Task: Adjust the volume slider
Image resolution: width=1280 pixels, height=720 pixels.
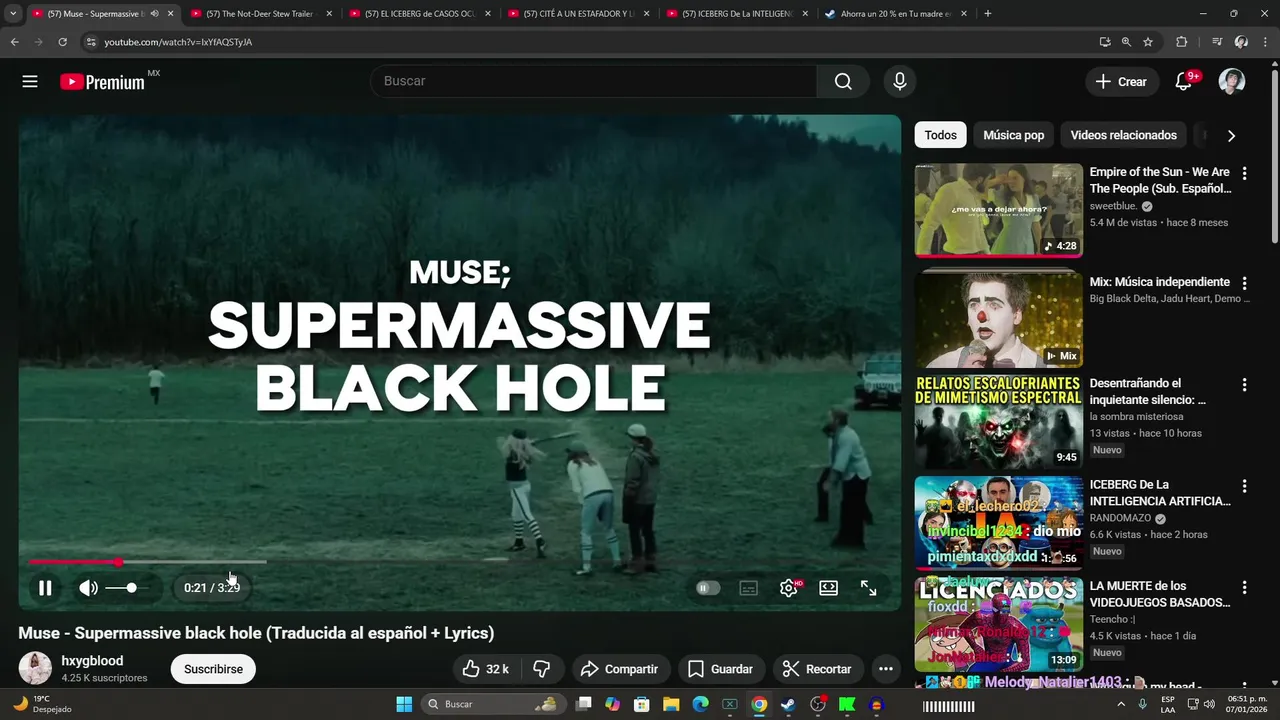Action: coord(129,588)
